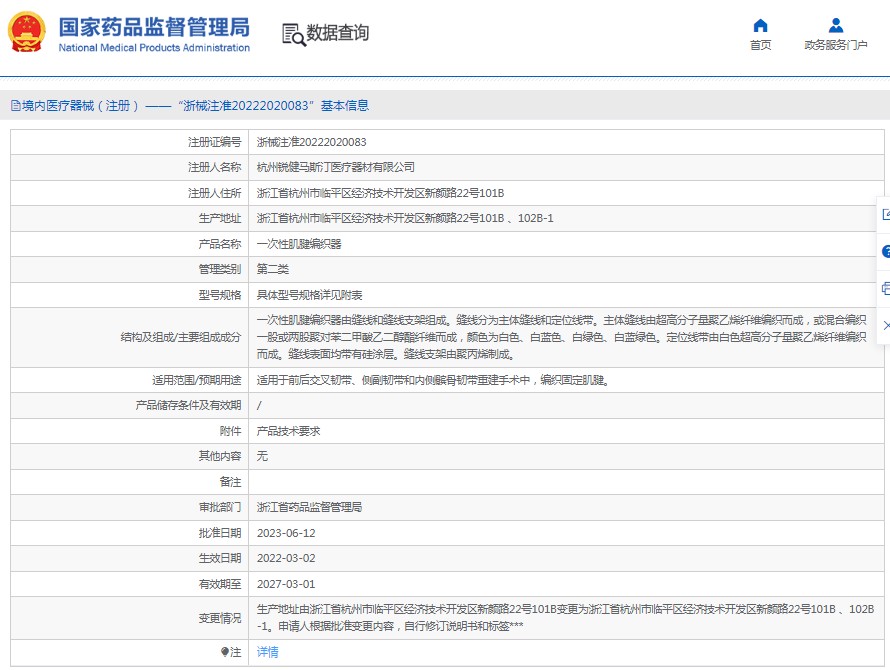Click the intended-use text beside 适用范围/预期用途
The height and width of the screenshot is (670, 890).
(433, 380)
